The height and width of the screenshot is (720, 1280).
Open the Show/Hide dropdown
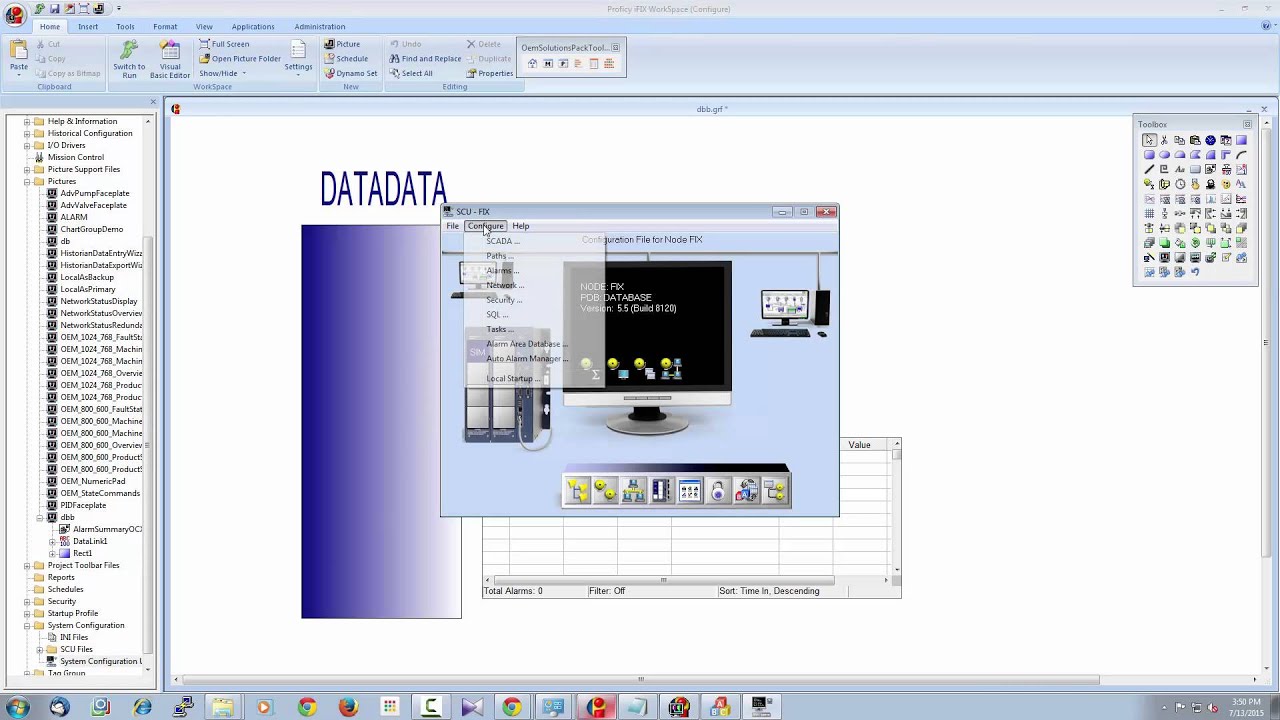[222, 73]
